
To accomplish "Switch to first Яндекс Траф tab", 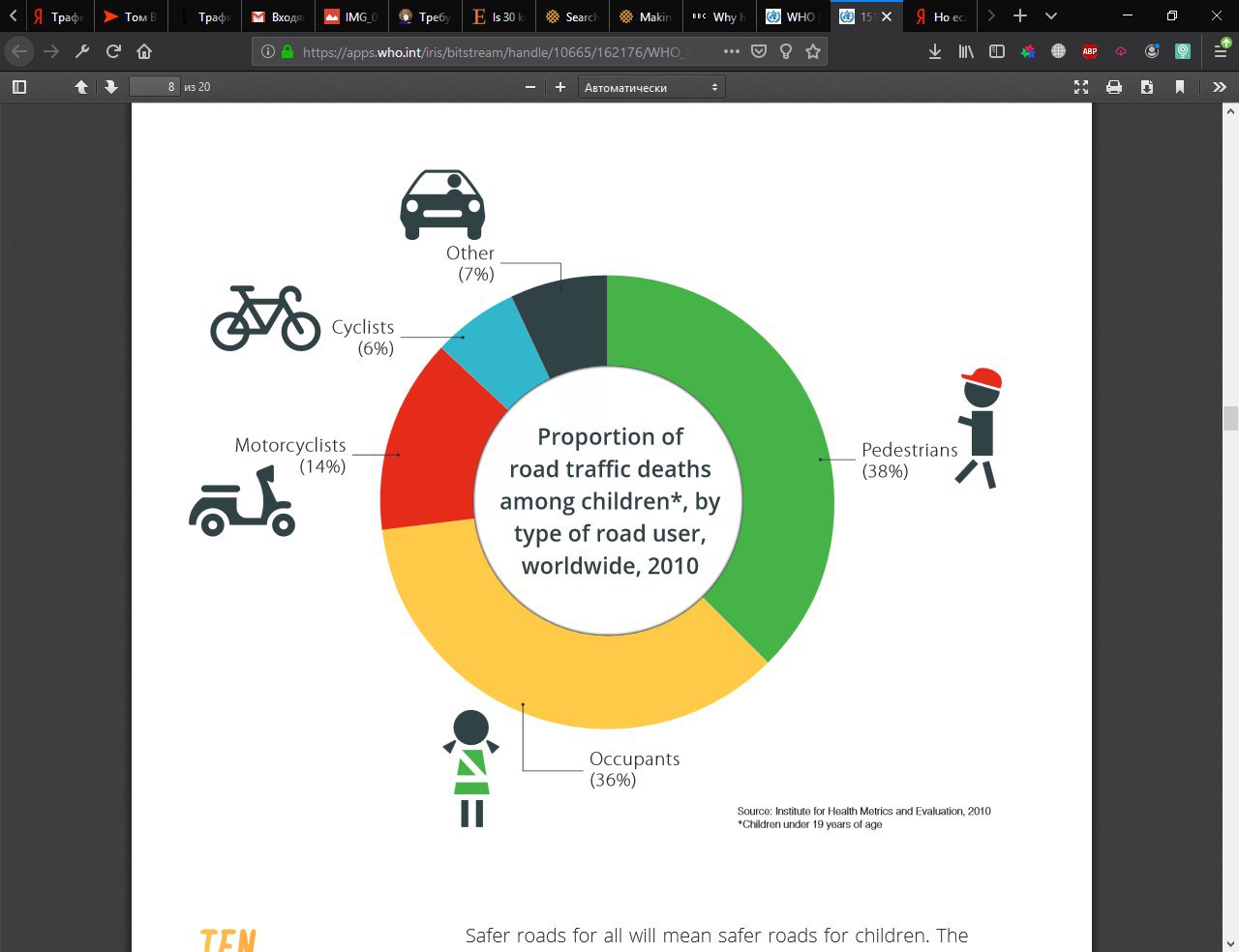I will [58, 16].
